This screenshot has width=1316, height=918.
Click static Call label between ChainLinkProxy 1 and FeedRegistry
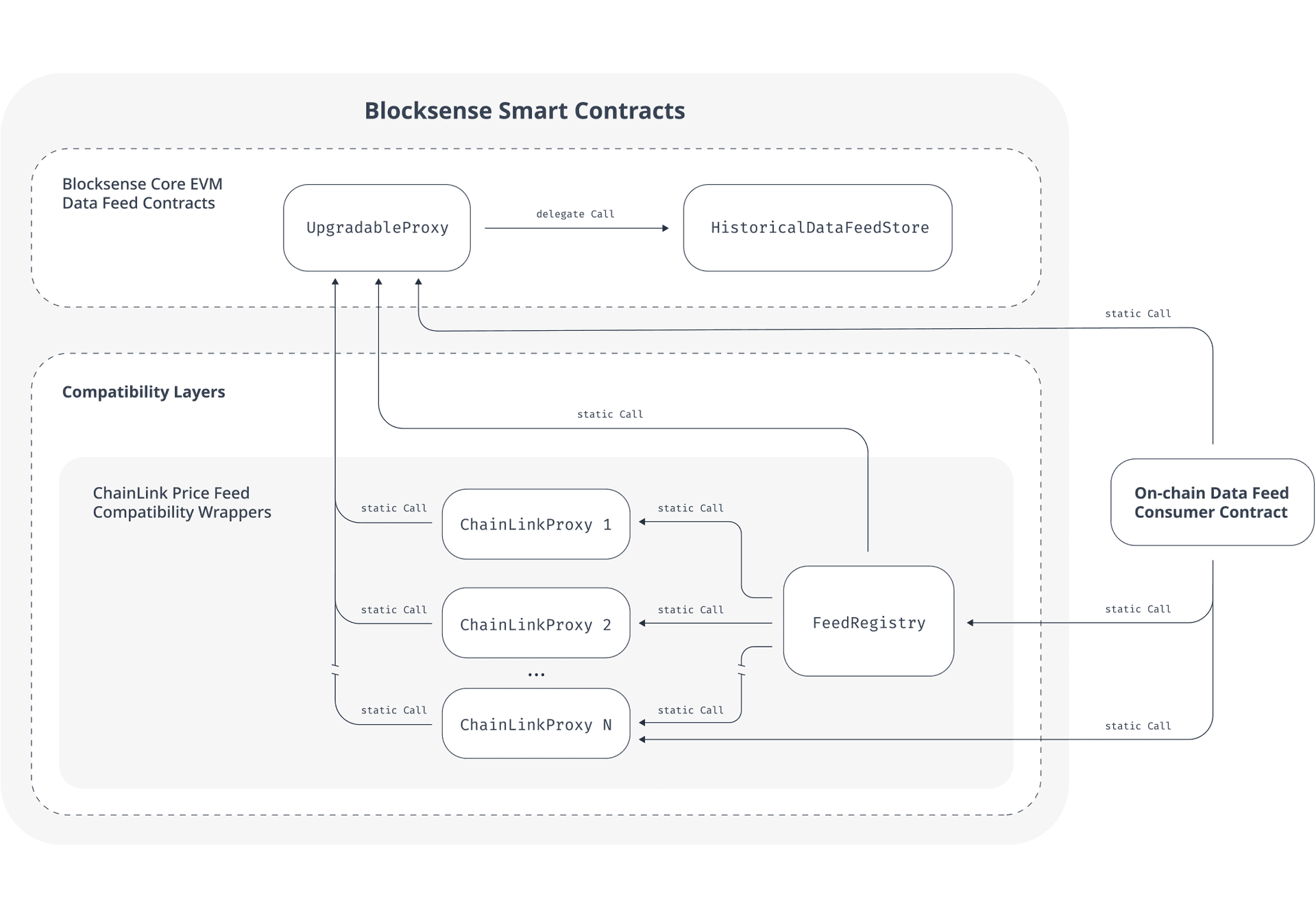(x=690, y=508)
